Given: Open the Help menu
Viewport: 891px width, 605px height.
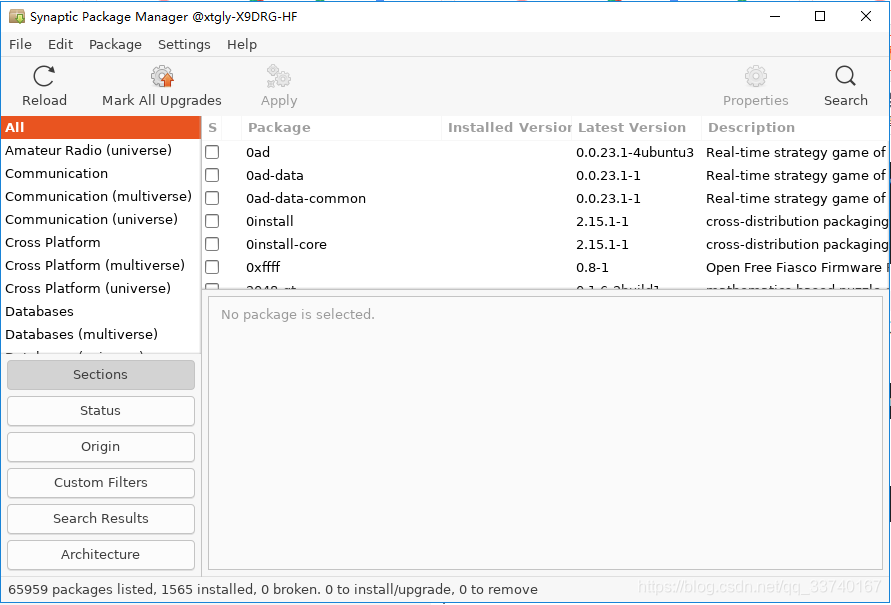Looking at the screenshot, I should pyautogui.click(x=242, y=44).
